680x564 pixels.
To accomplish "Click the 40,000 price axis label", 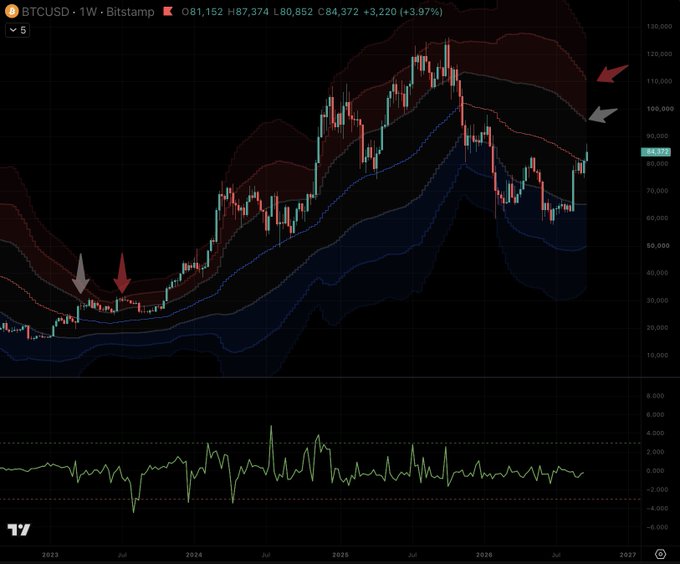I will coord(657,273).
